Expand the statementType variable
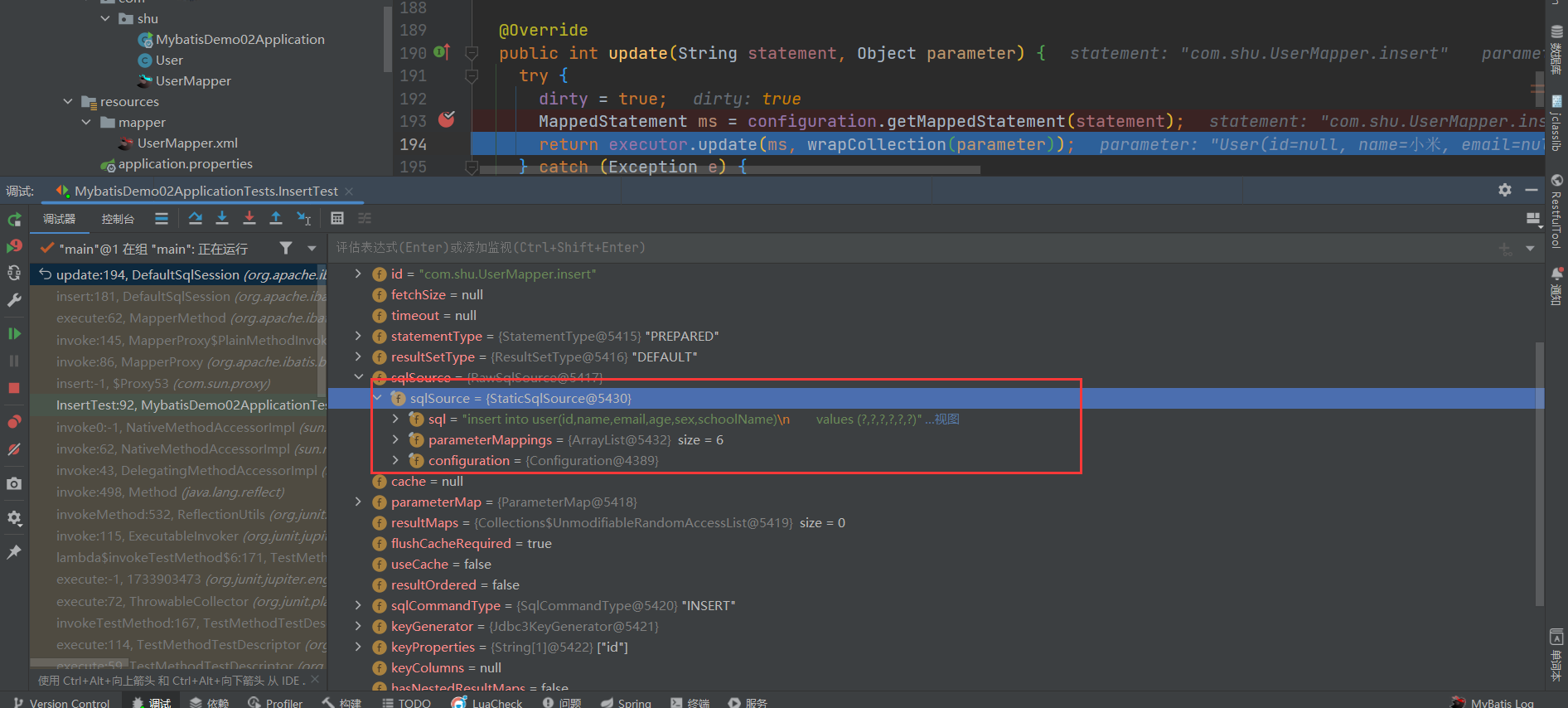This screenshot has width=1568, height=708. click(x=358, y=336)
